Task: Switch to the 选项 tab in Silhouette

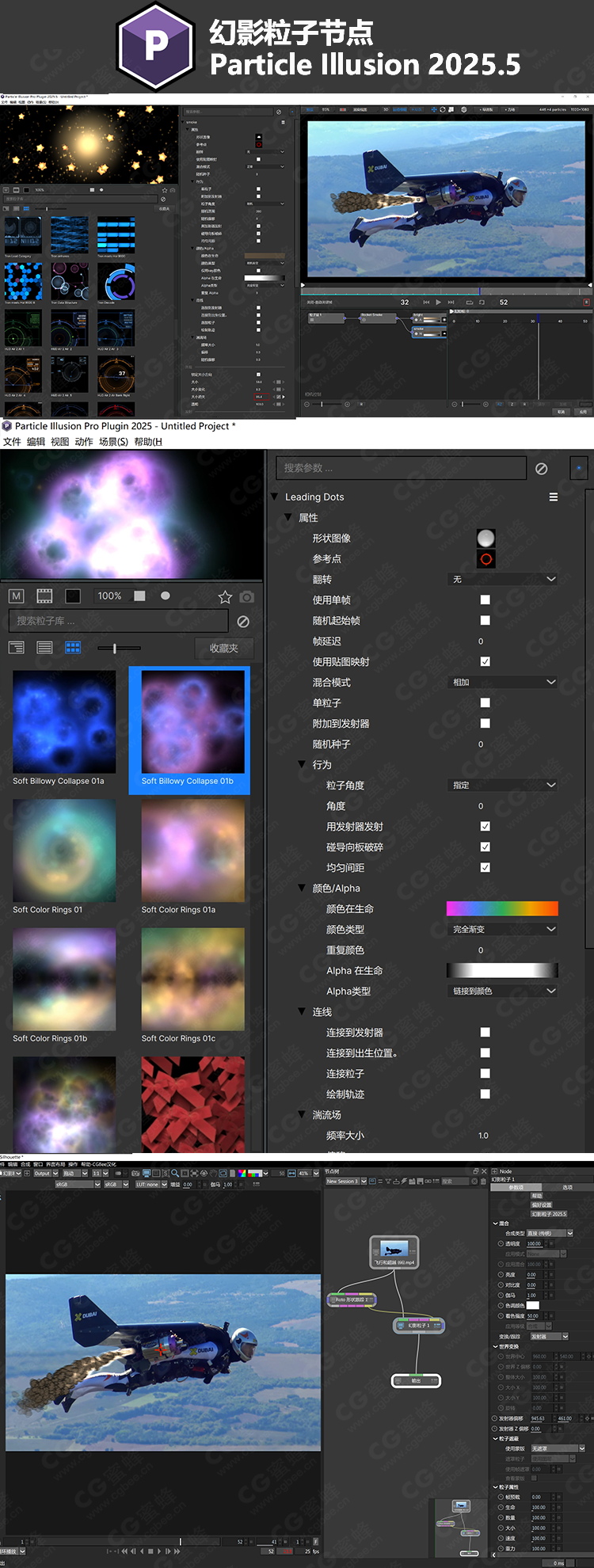Action: (567, 1187)
